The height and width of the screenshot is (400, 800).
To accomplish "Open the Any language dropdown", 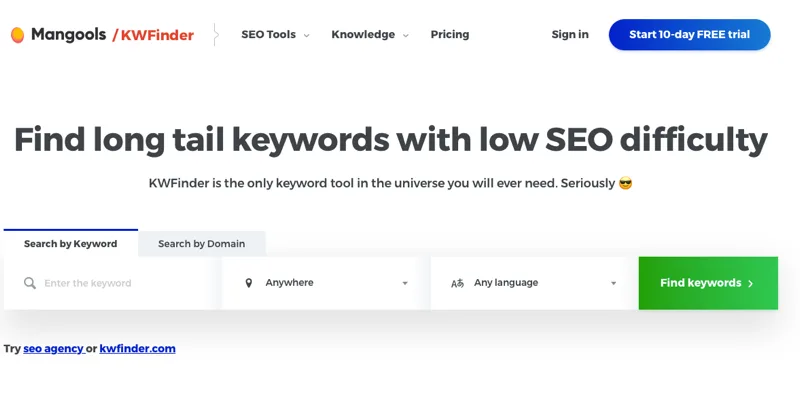I will (534, 283).
